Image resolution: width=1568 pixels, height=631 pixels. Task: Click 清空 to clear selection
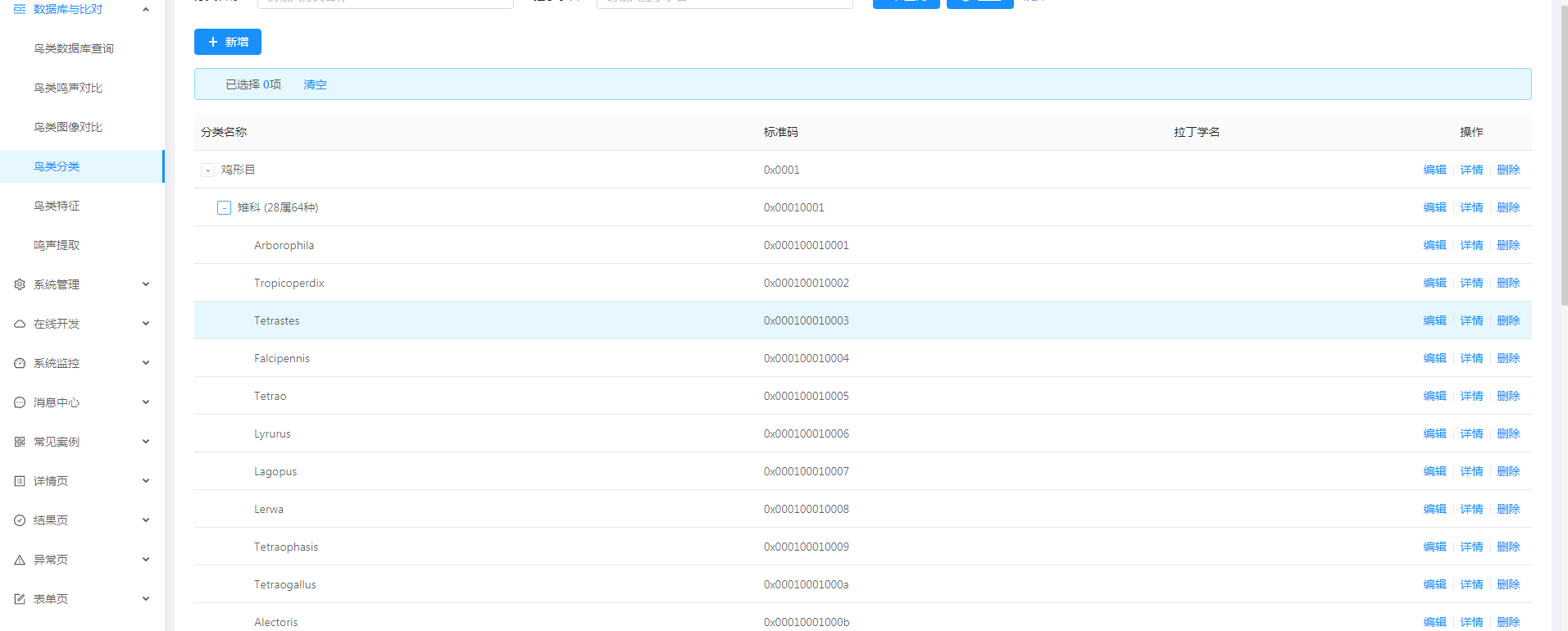[315, 84]
